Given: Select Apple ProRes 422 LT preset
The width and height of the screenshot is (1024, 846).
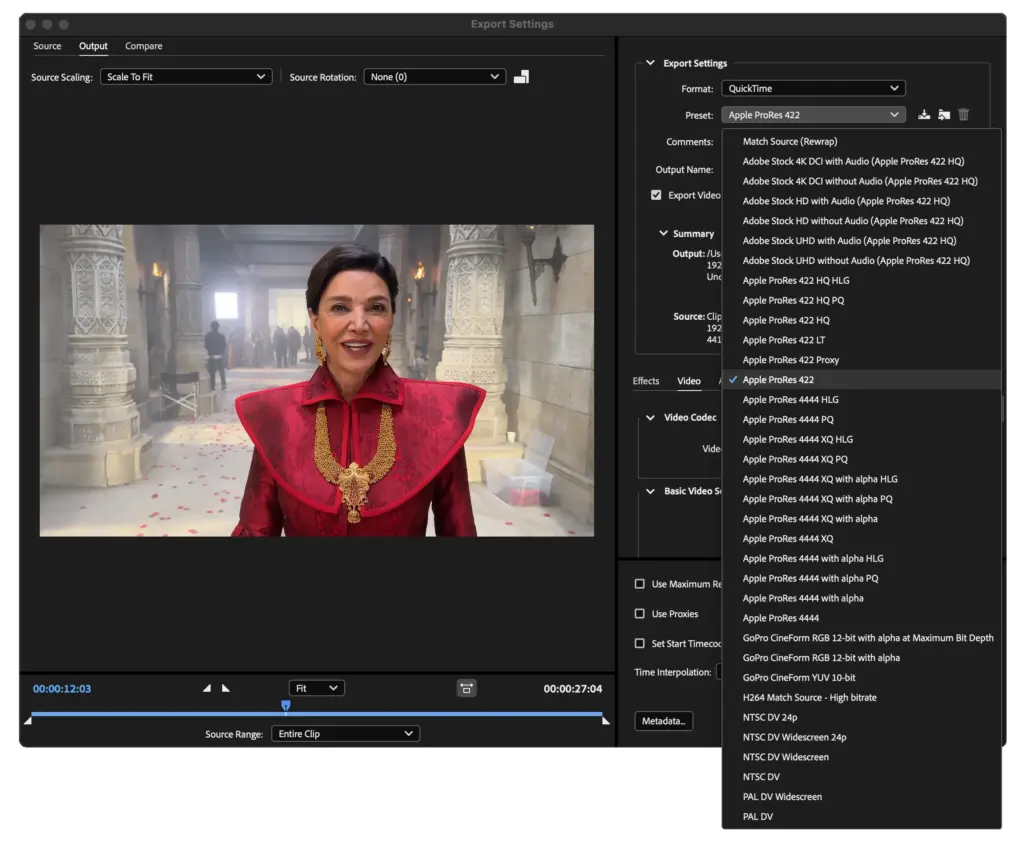Looking at the screenshot, I should (x=861, y=340).
